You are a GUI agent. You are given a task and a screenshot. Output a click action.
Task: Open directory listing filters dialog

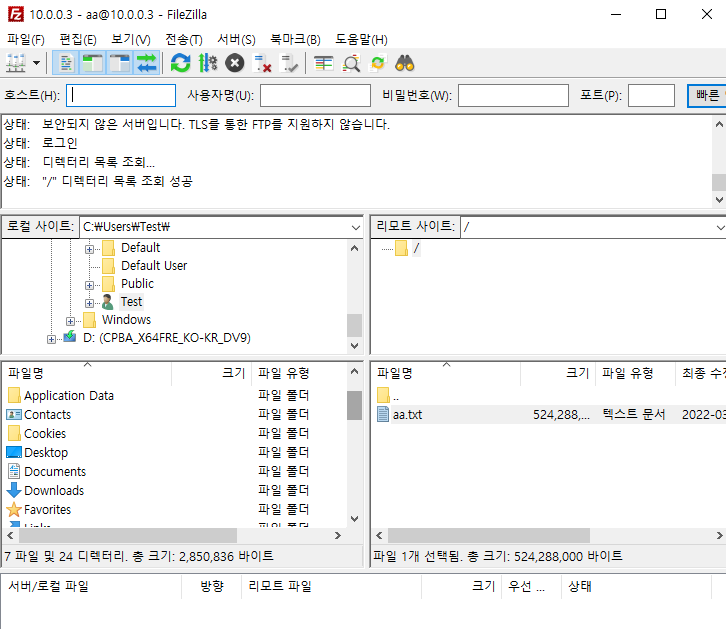pyautogui.click(x=324, y=63)
